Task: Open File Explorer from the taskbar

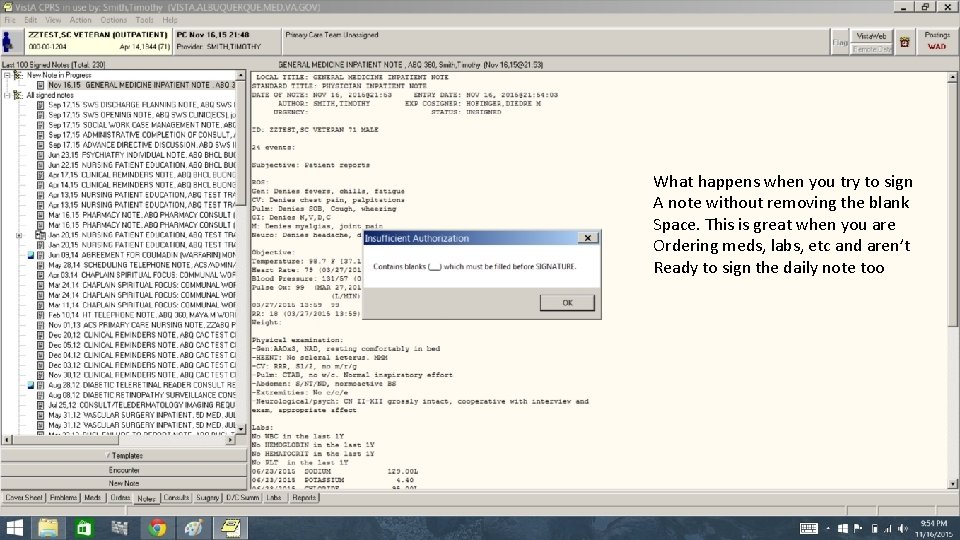Action: [48, 528]
